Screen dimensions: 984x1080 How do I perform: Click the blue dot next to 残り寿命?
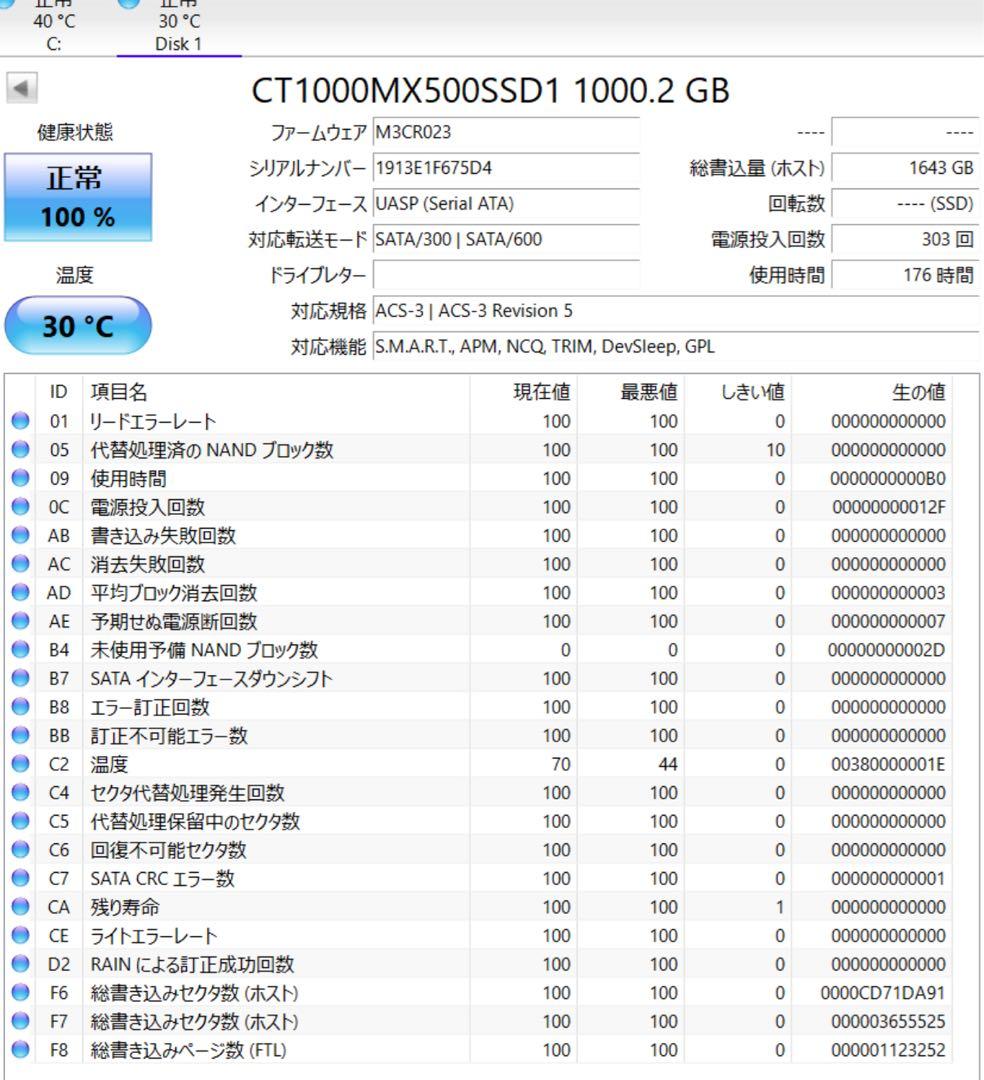[x=22, y=907]
